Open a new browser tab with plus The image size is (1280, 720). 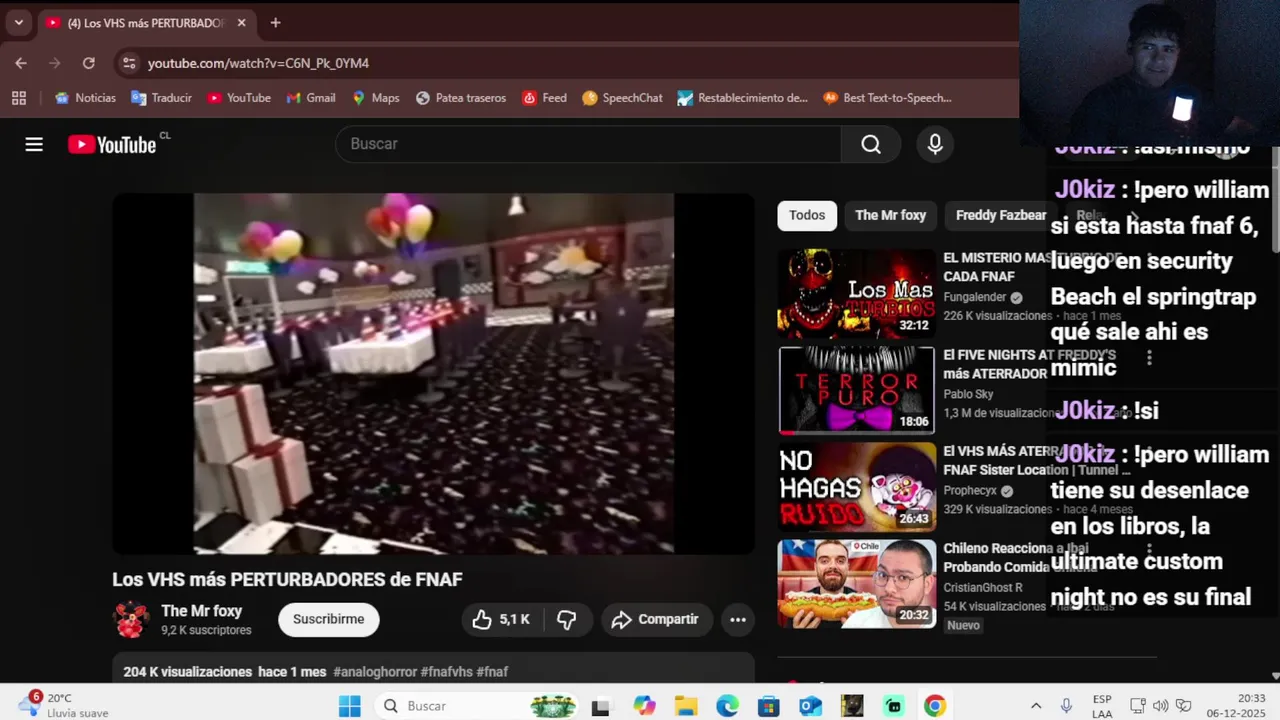pyautogui.click(x=275, y=23)
